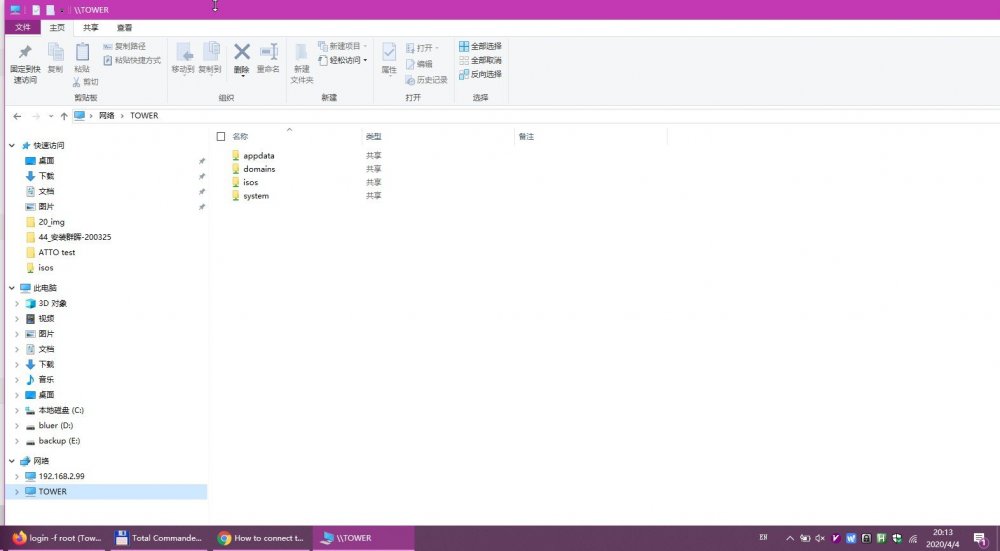
Task: Open the Easy access dropdown
Action: pyautogui.click(x=342, y=61)
